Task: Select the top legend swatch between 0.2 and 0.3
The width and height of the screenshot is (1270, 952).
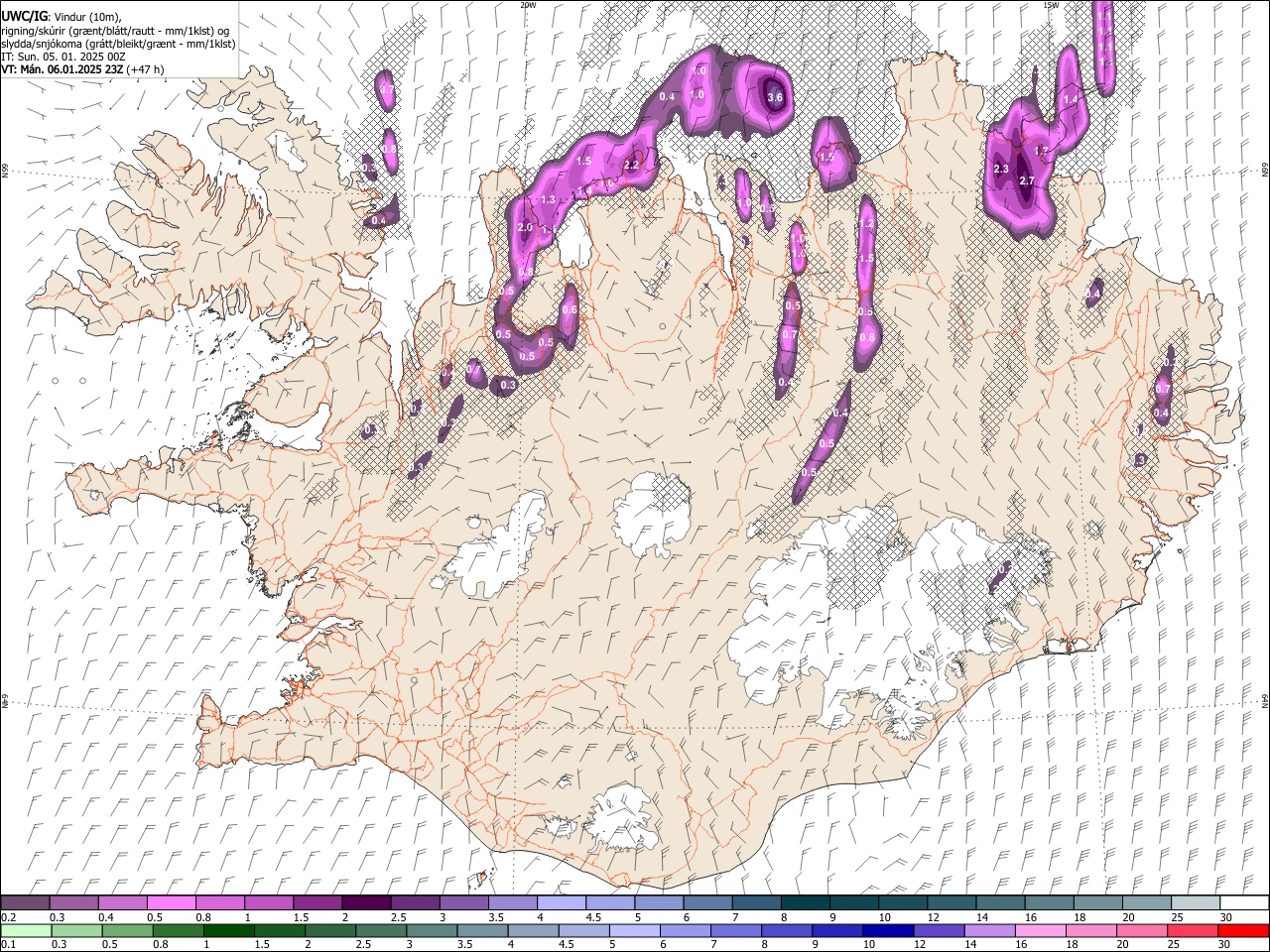Action: coord(26,903)
